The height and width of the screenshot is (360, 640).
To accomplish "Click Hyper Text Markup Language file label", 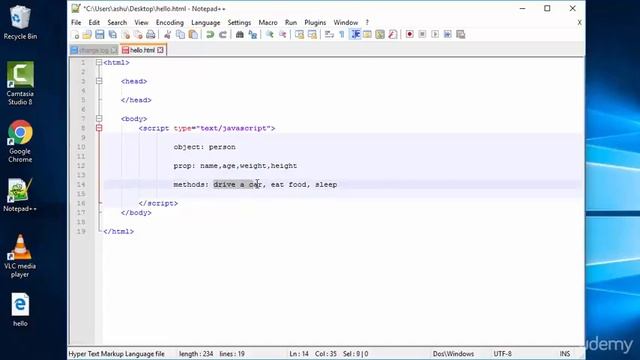I will (116, 353).
